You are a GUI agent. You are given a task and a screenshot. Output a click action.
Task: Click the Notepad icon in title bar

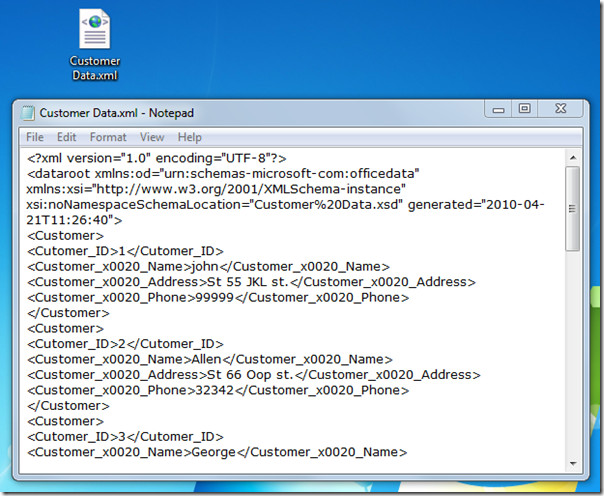pyautogui.click(x=28, y=113)
